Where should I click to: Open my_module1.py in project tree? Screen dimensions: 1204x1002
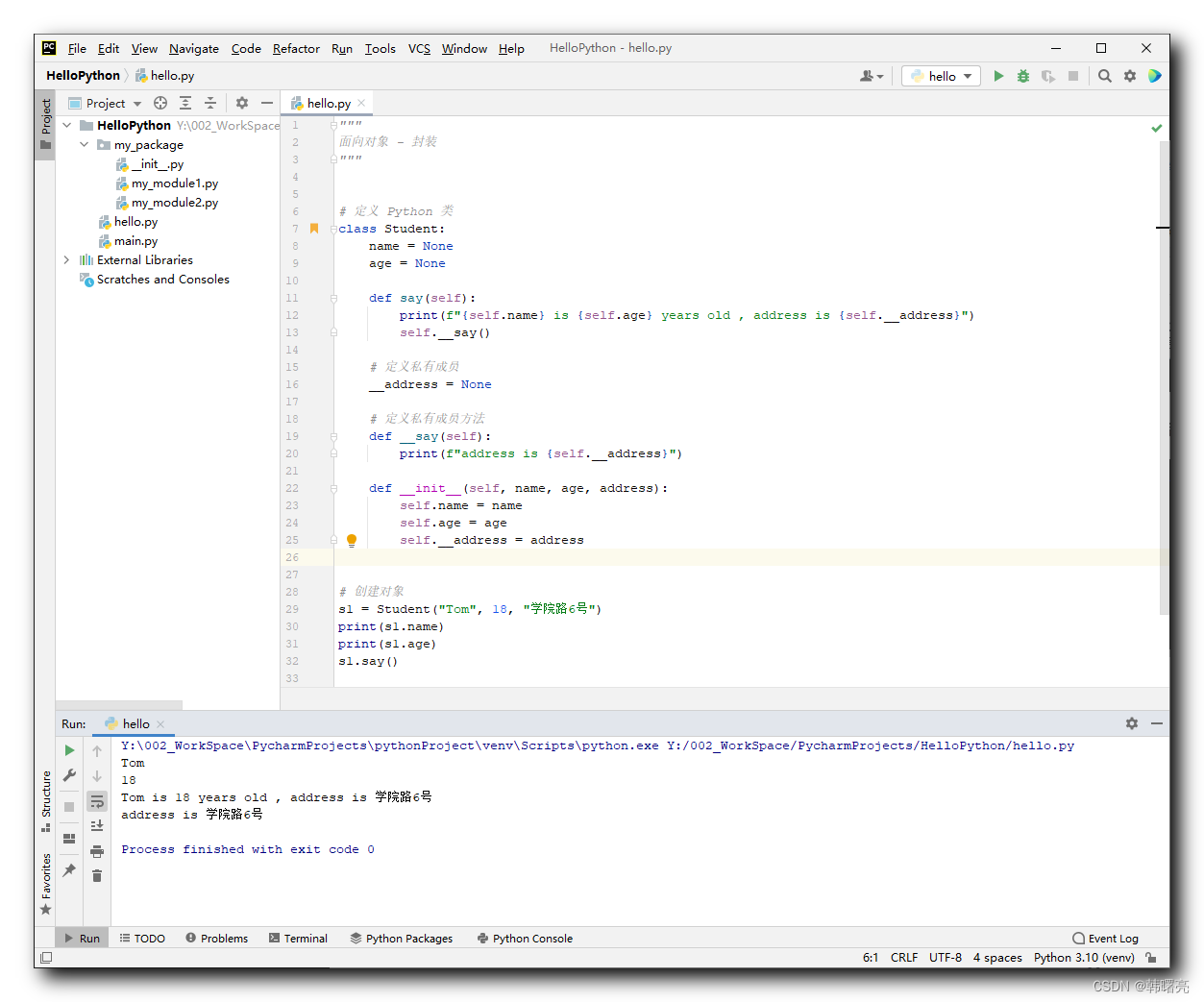click(x=174, y=183)
